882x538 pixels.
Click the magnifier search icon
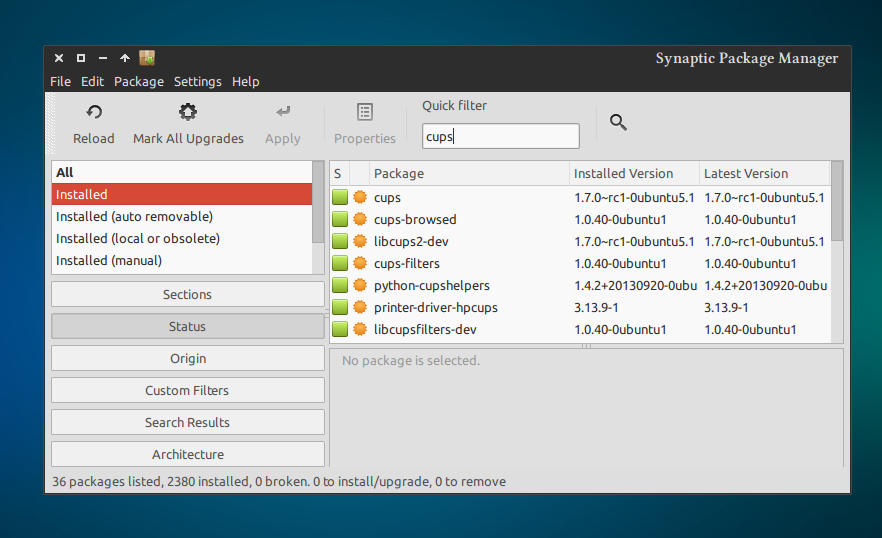[x=618, y=122]
